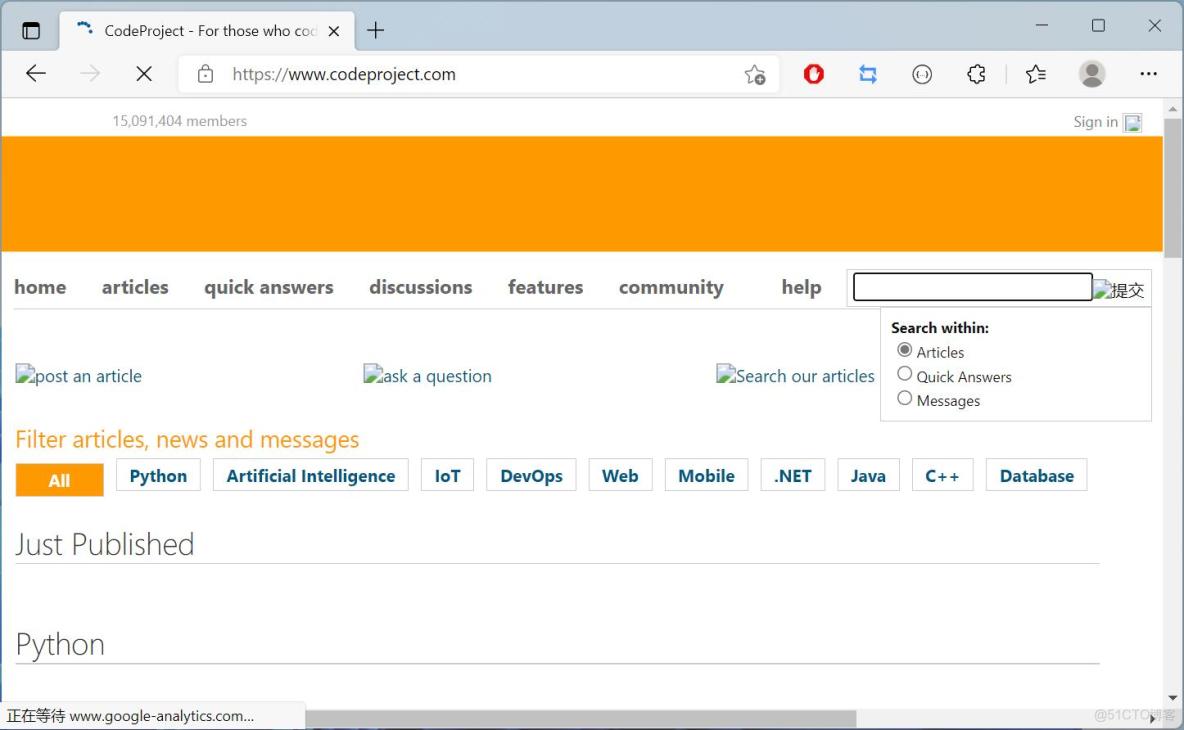This screenshot has height=730, width=1184.
Task: Click the google-analytics status bar text
Action: pos(130,716)
